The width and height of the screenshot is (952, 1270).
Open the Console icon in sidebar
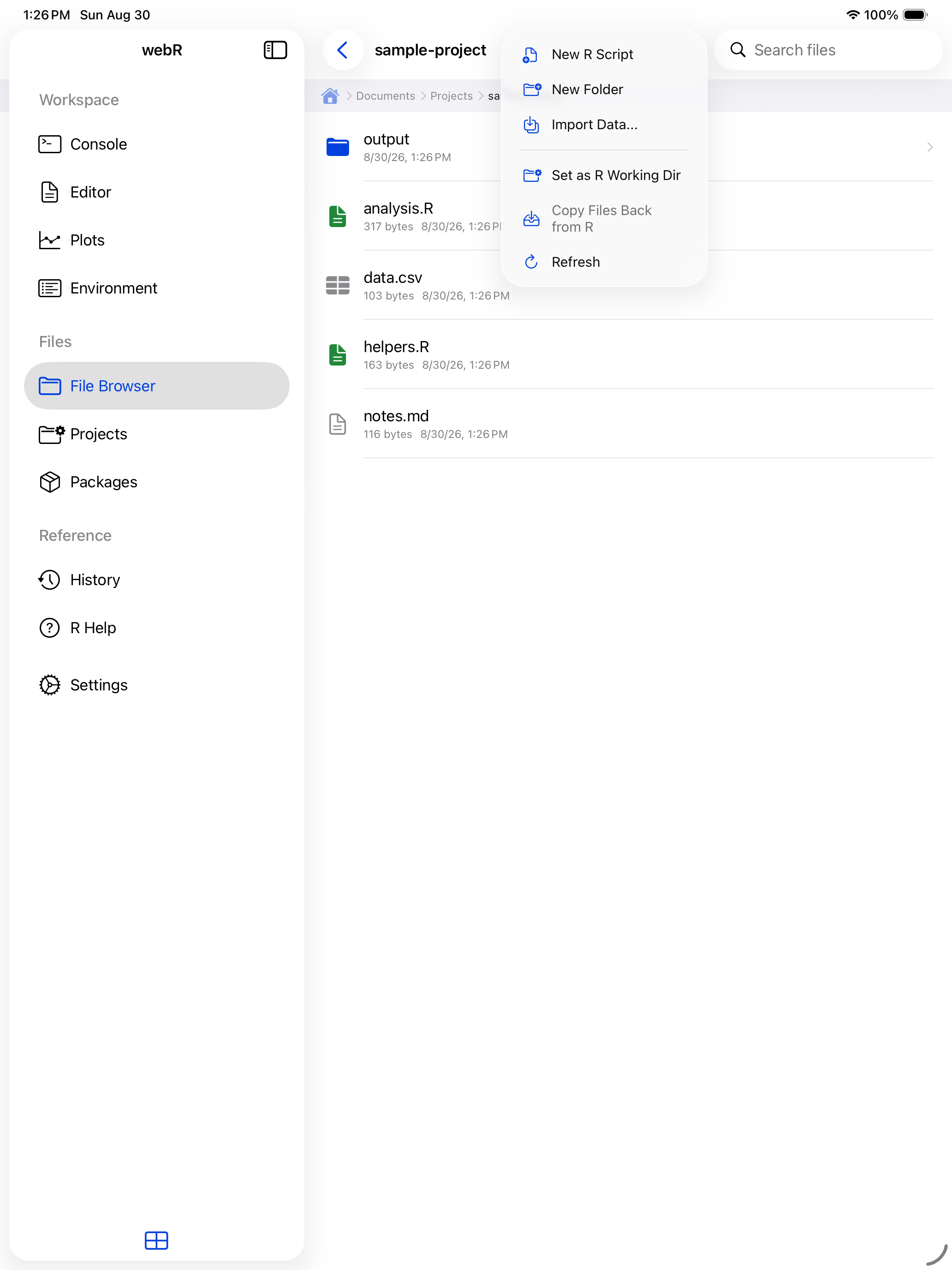click(50, 144)
